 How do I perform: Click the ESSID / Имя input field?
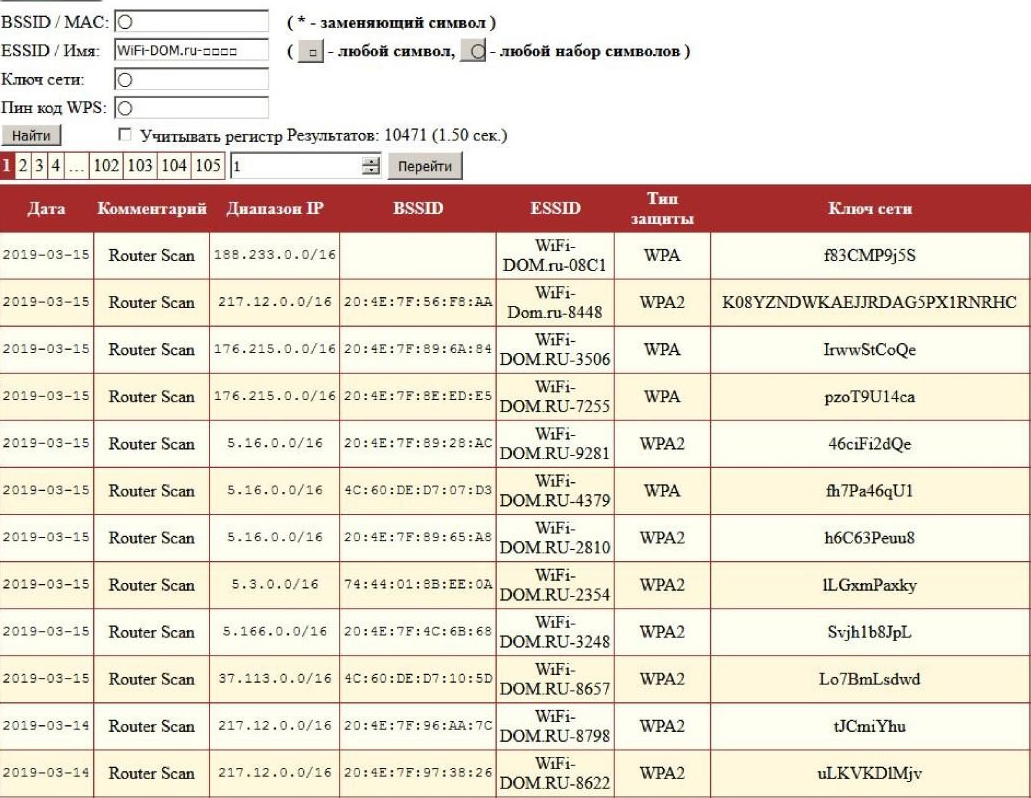click(x=192, y=50)
